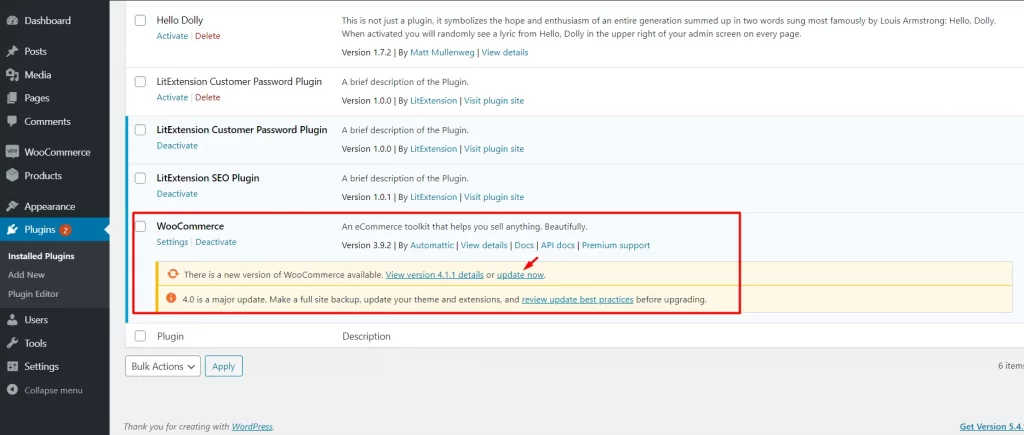This screenshot has width=1024, height=435.
Task: Click the Posts pushpin icon
Action: (12, 51)
